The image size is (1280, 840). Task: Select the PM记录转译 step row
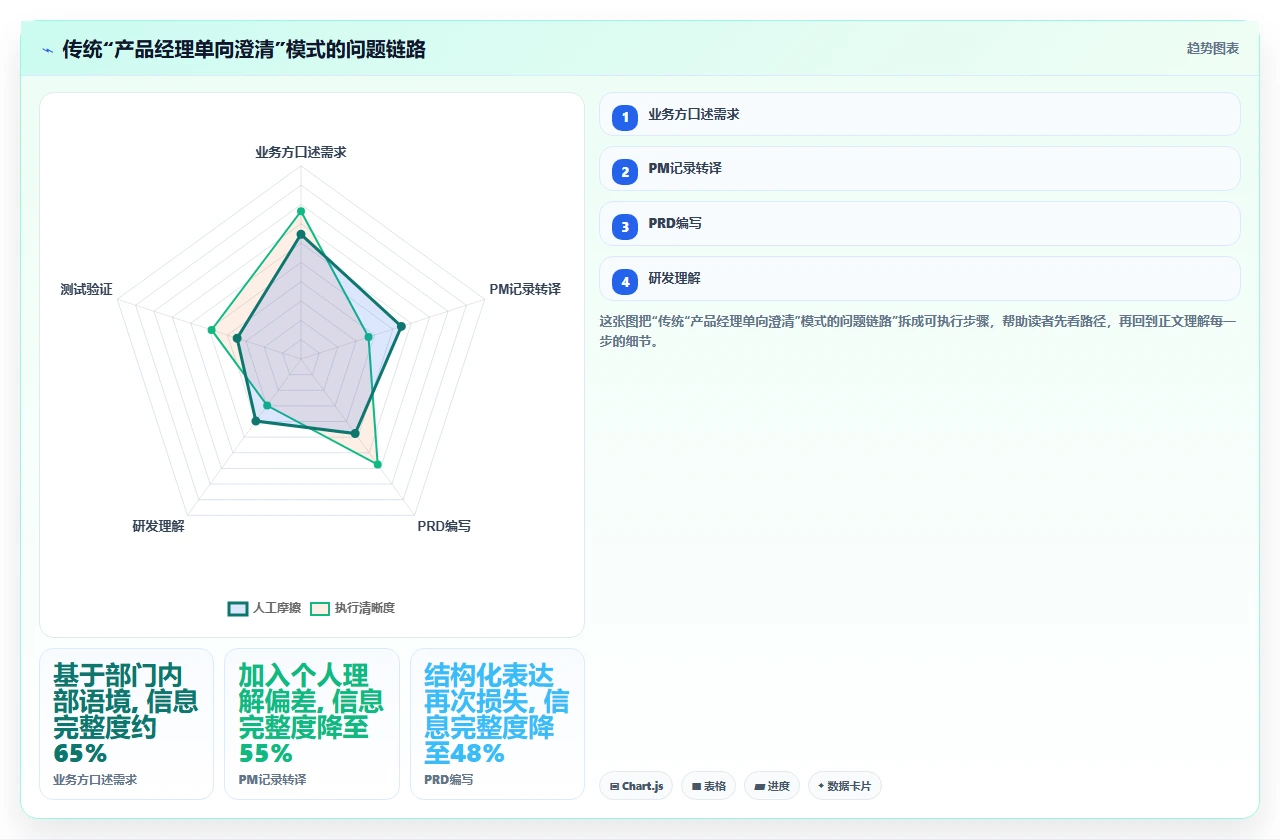[x=919, y=169]
